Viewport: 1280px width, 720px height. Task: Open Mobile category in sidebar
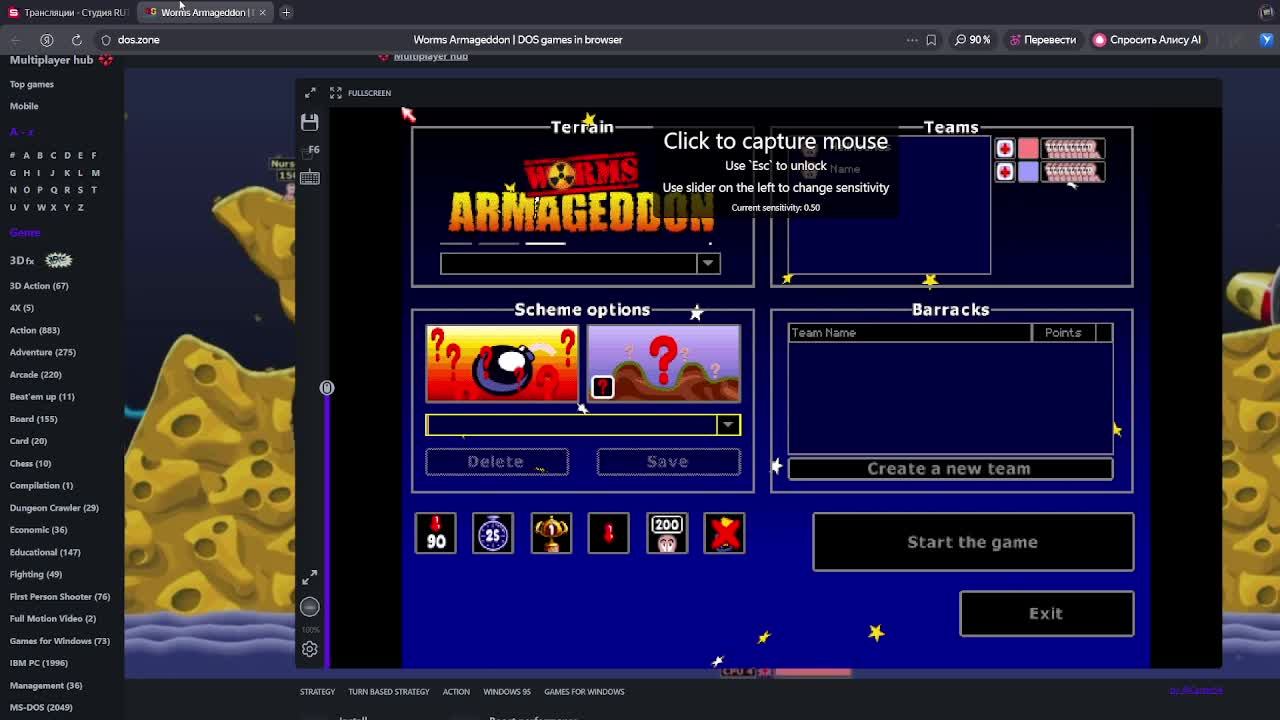click(24, 106)
